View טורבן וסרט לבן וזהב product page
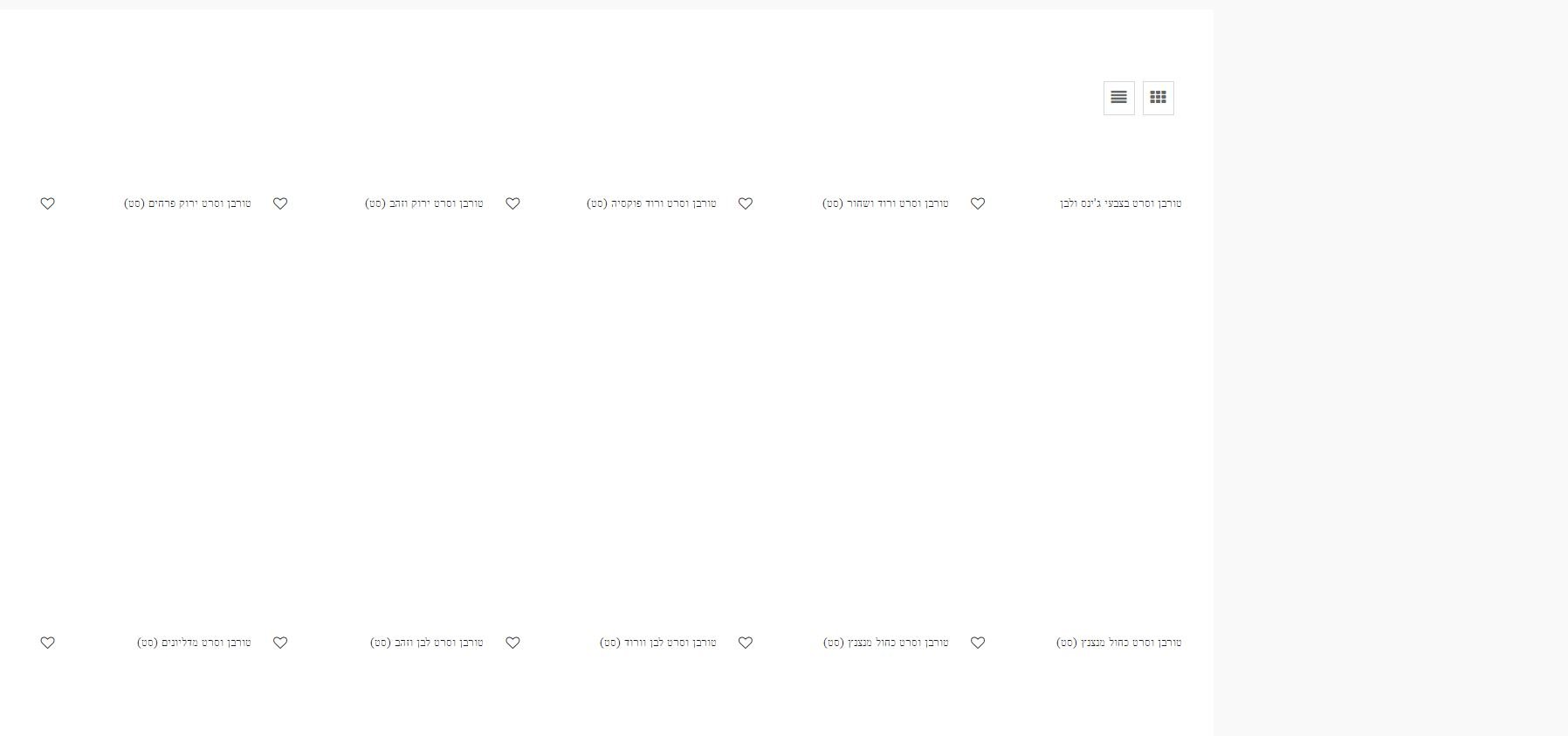Image resolution: width=1568 pixels, height=736 pixels. click(426, 643)
